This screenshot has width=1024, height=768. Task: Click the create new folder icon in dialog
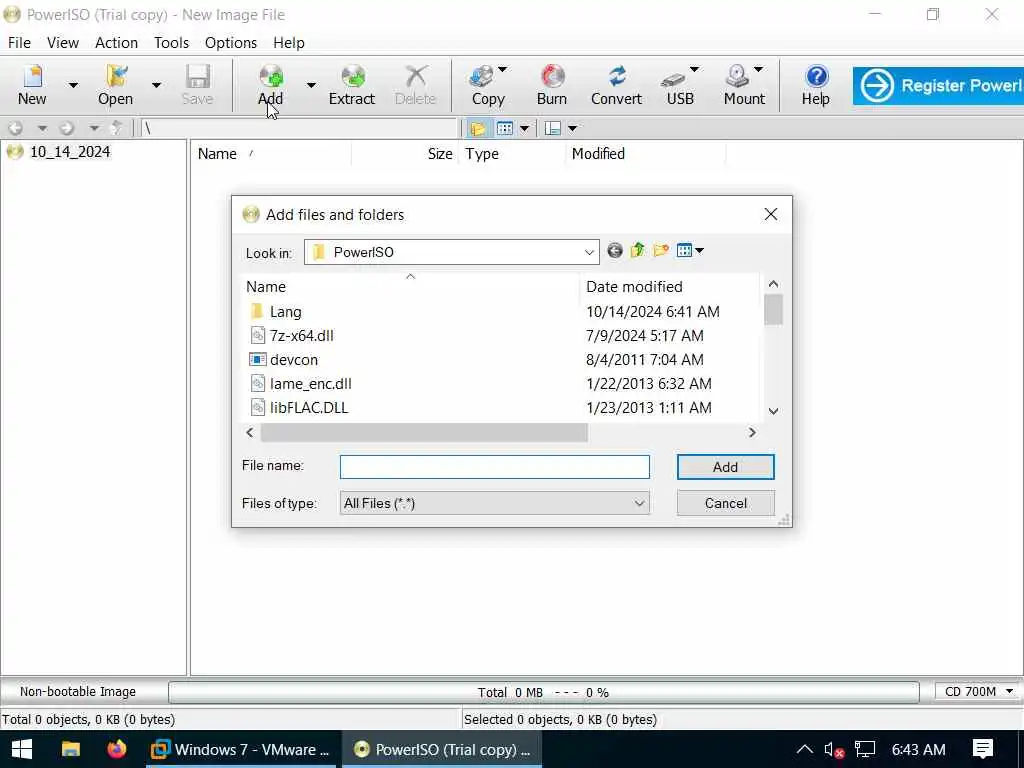point(661,251)
